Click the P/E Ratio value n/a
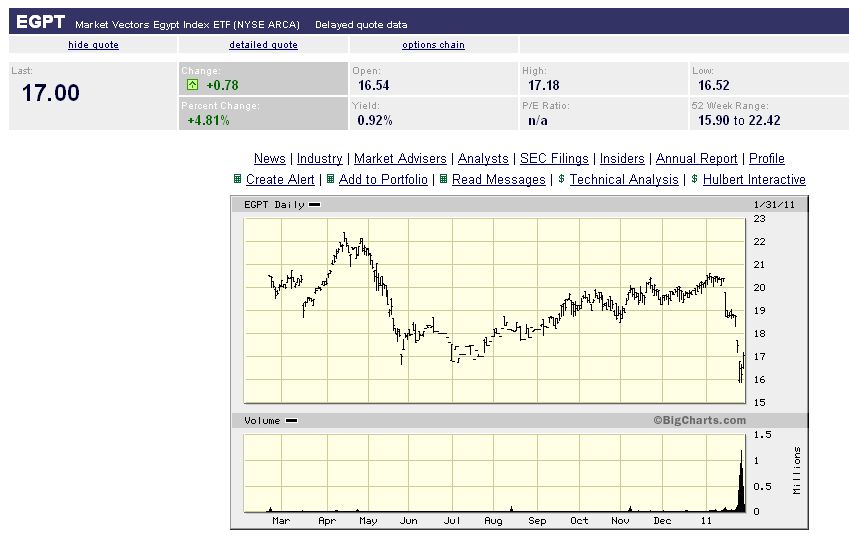849x539 pixels. pyautogui.click(x=538, y=120)
